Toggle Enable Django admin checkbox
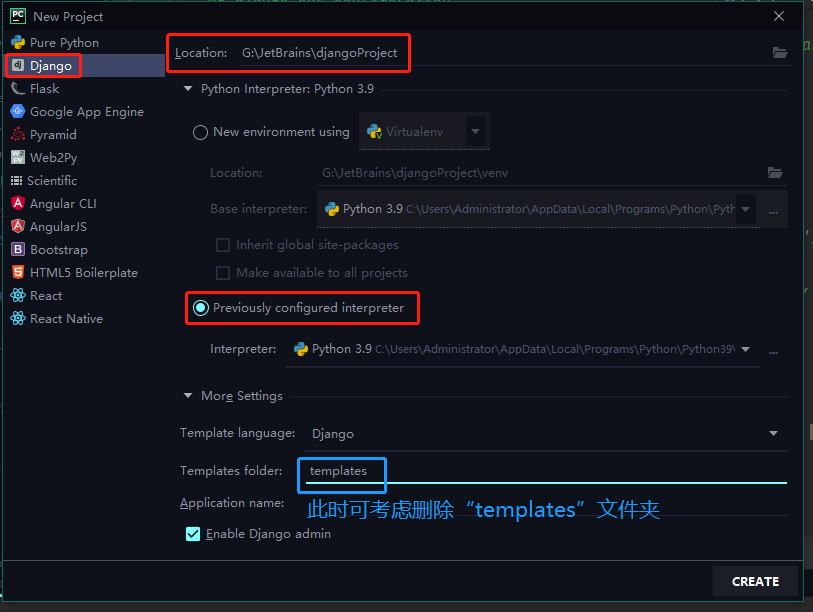This screenshot has height=612, width=813. 193,534
